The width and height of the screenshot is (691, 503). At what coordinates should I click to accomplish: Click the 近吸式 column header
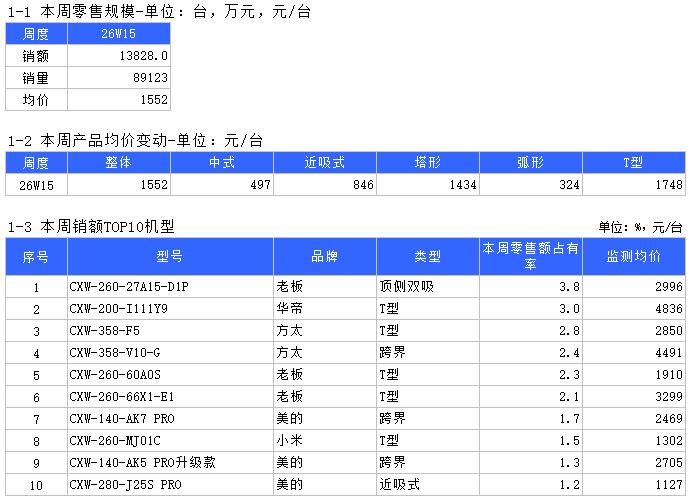coord(325,163)
